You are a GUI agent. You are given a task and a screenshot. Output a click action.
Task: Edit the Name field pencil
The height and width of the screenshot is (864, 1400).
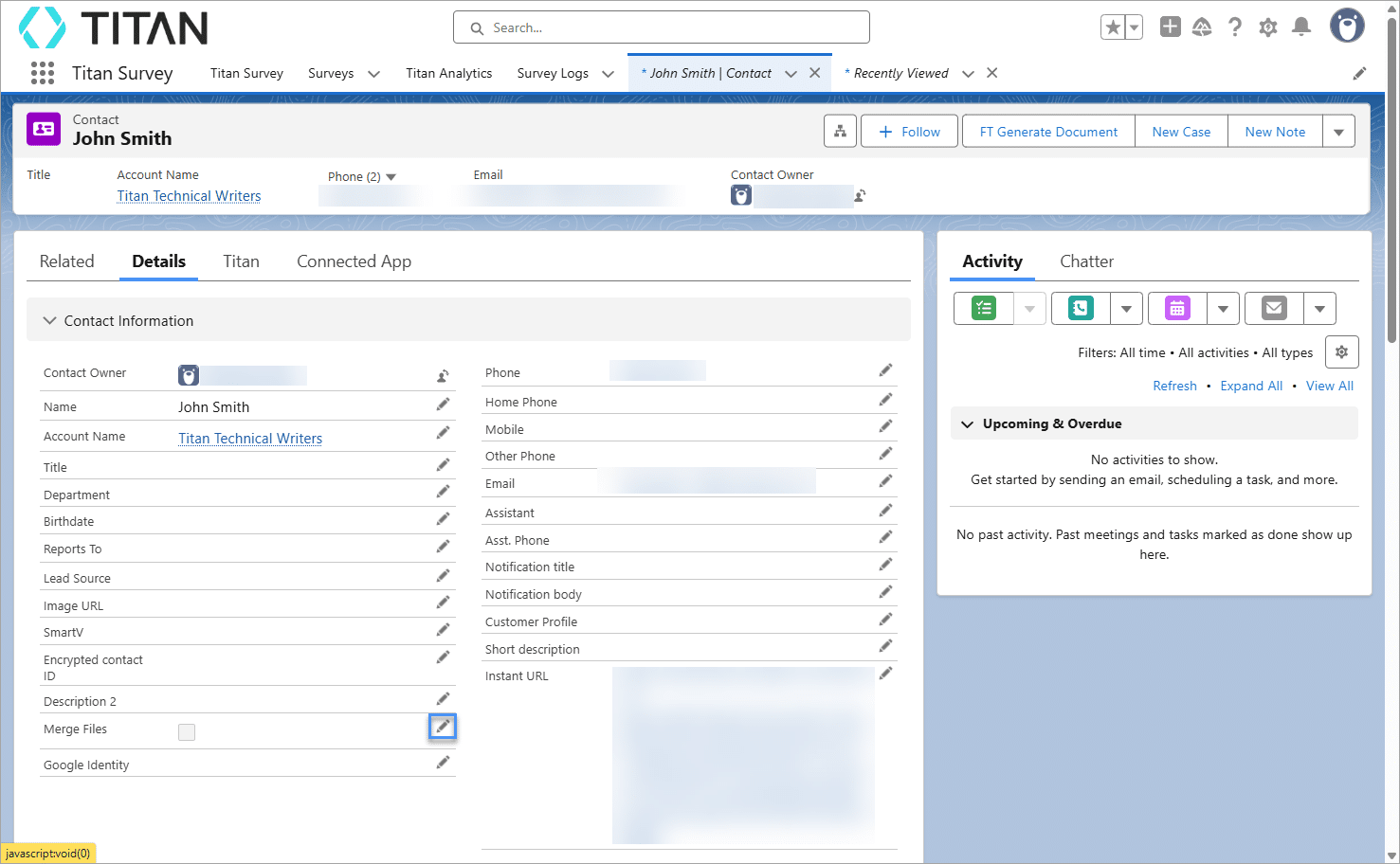443,405
